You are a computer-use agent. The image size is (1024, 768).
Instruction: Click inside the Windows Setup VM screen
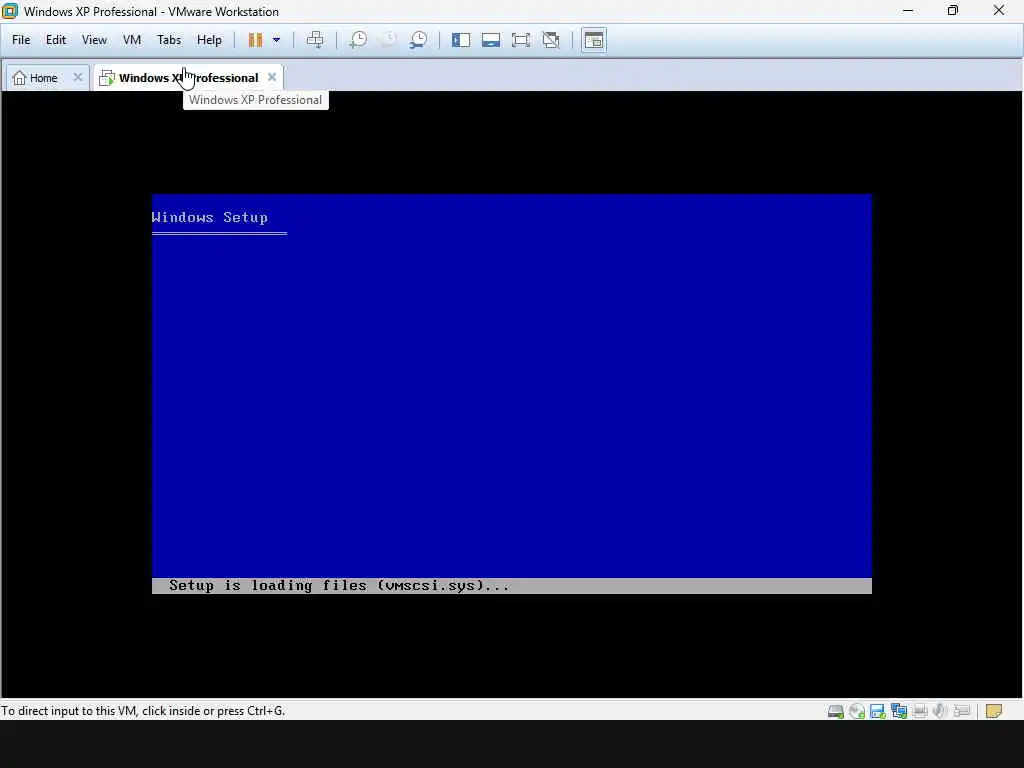(x=512, y=394)
